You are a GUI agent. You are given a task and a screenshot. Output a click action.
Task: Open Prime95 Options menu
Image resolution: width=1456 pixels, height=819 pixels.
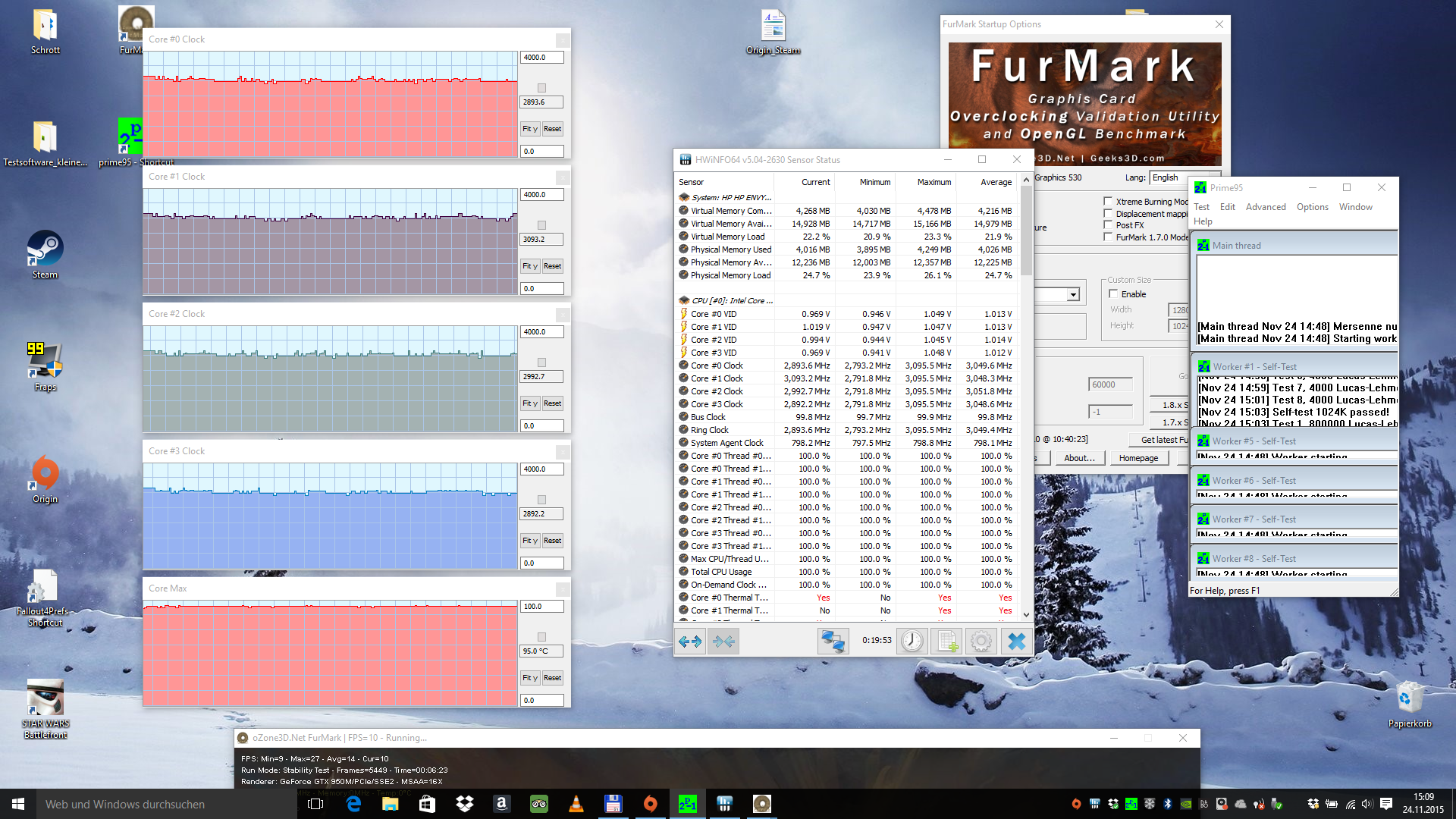pos(1312,207)
